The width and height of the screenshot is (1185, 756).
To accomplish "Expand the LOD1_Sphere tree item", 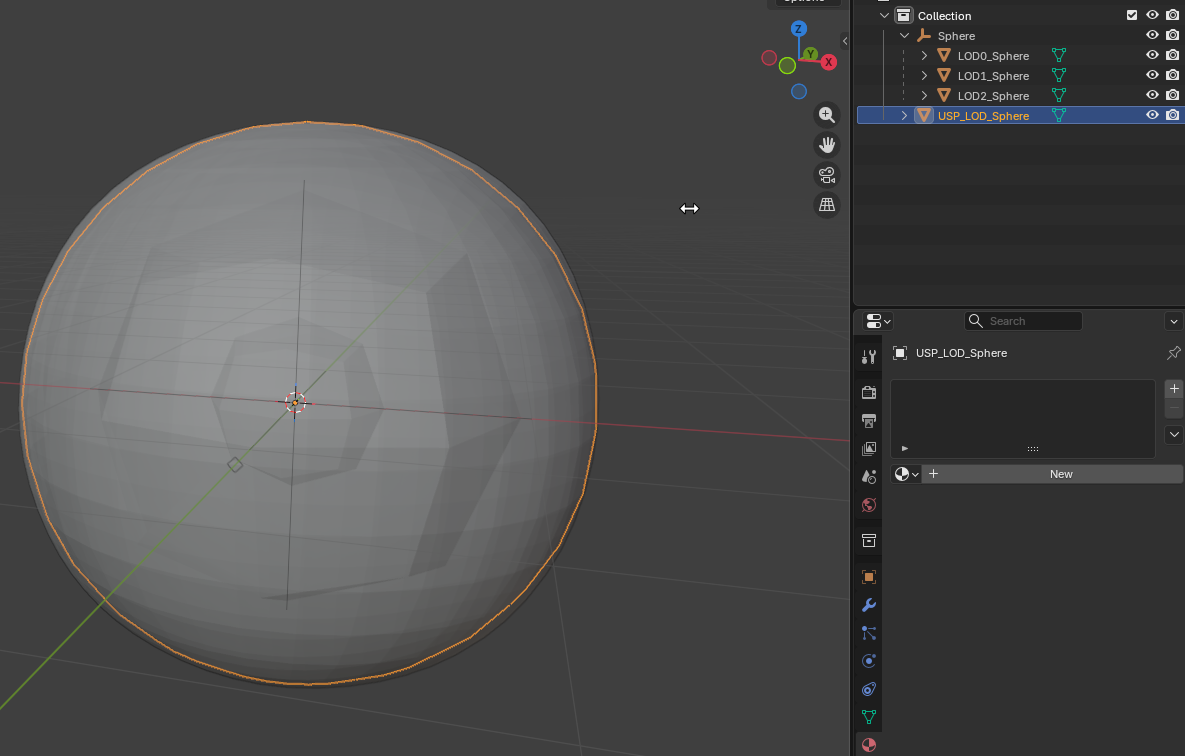I will tap(924, 76).
